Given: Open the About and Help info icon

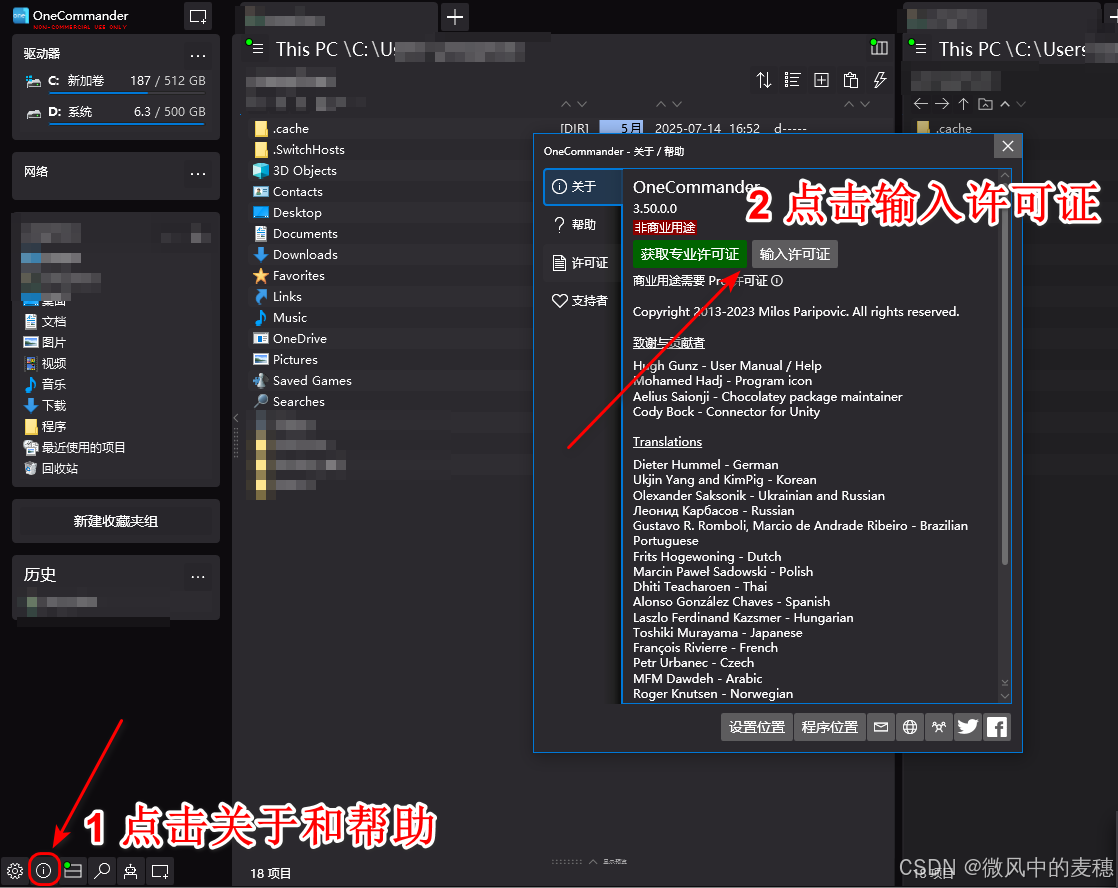Looking at the screenshot, I should coord(43,870).
